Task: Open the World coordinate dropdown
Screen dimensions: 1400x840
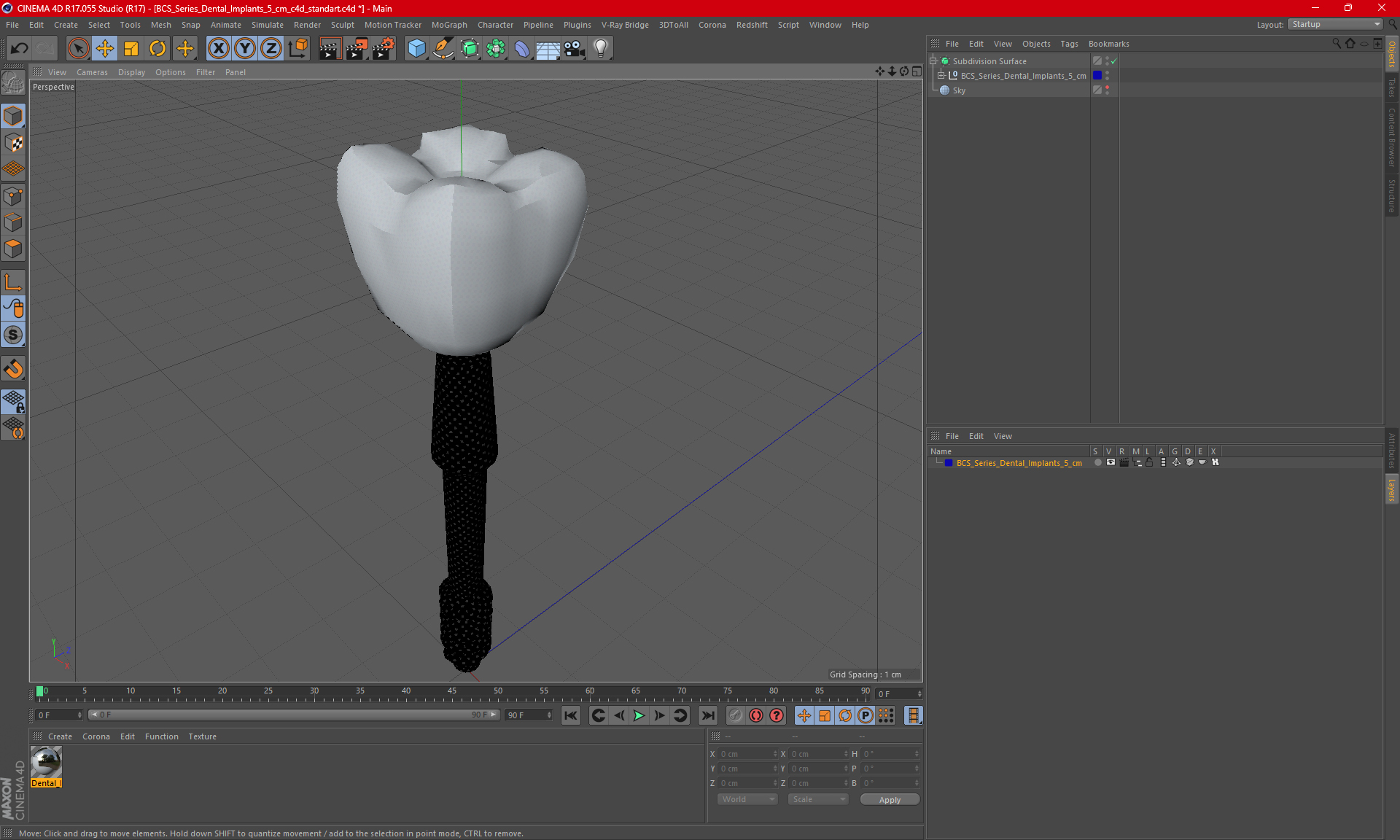Action: point(747,800)
